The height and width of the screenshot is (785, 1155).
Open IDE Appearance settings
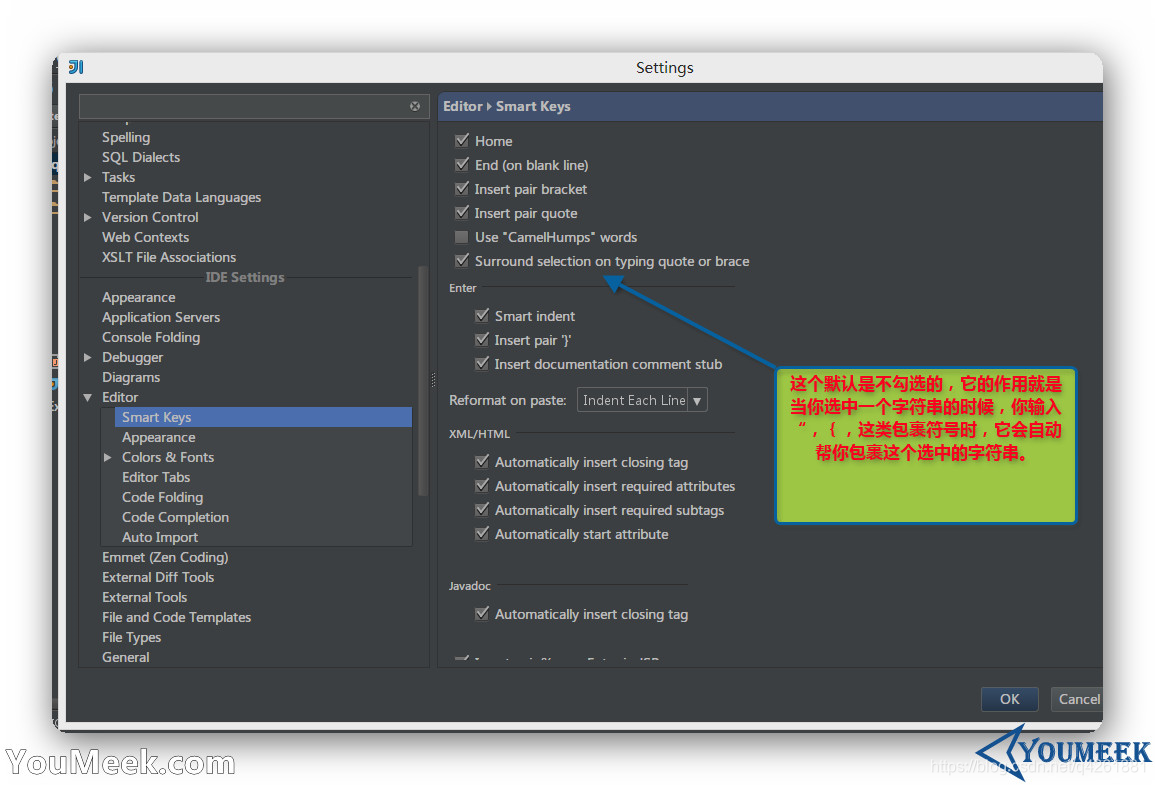pyautogui.click(x=138, y=298)
